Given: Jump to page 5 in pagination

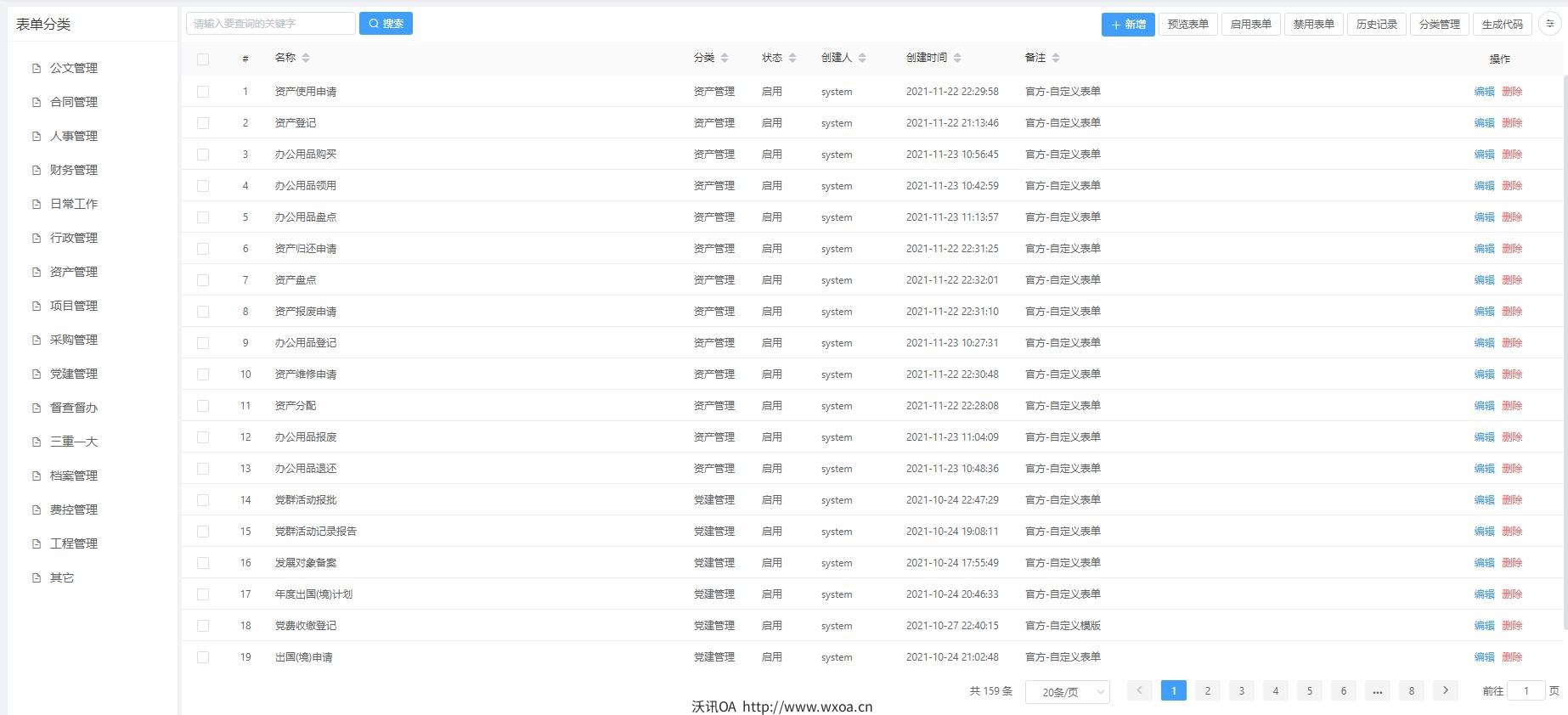Looking at the screenshot, I should tap(1309, 690).
